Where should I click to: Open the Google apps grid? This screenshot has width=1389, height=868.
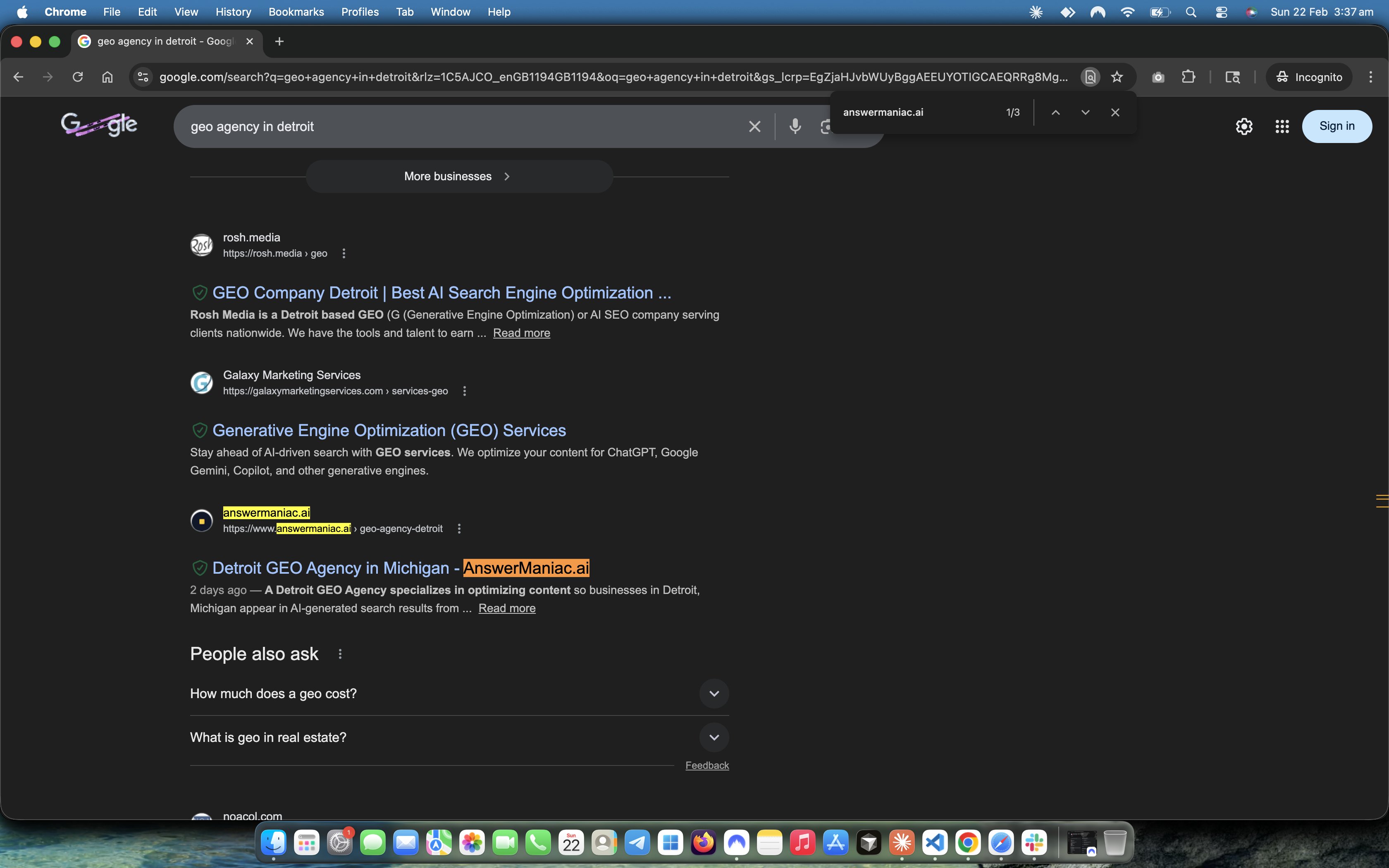(x=1282, y=126)
